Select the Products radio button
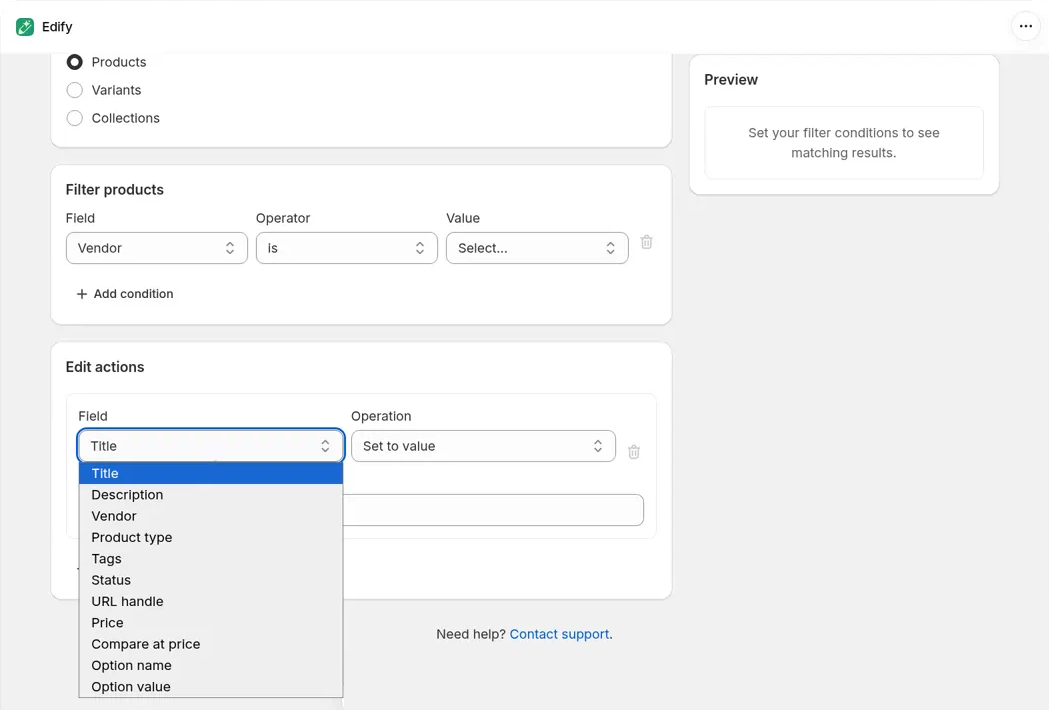1049x710 pixels. tap(74, 62)
